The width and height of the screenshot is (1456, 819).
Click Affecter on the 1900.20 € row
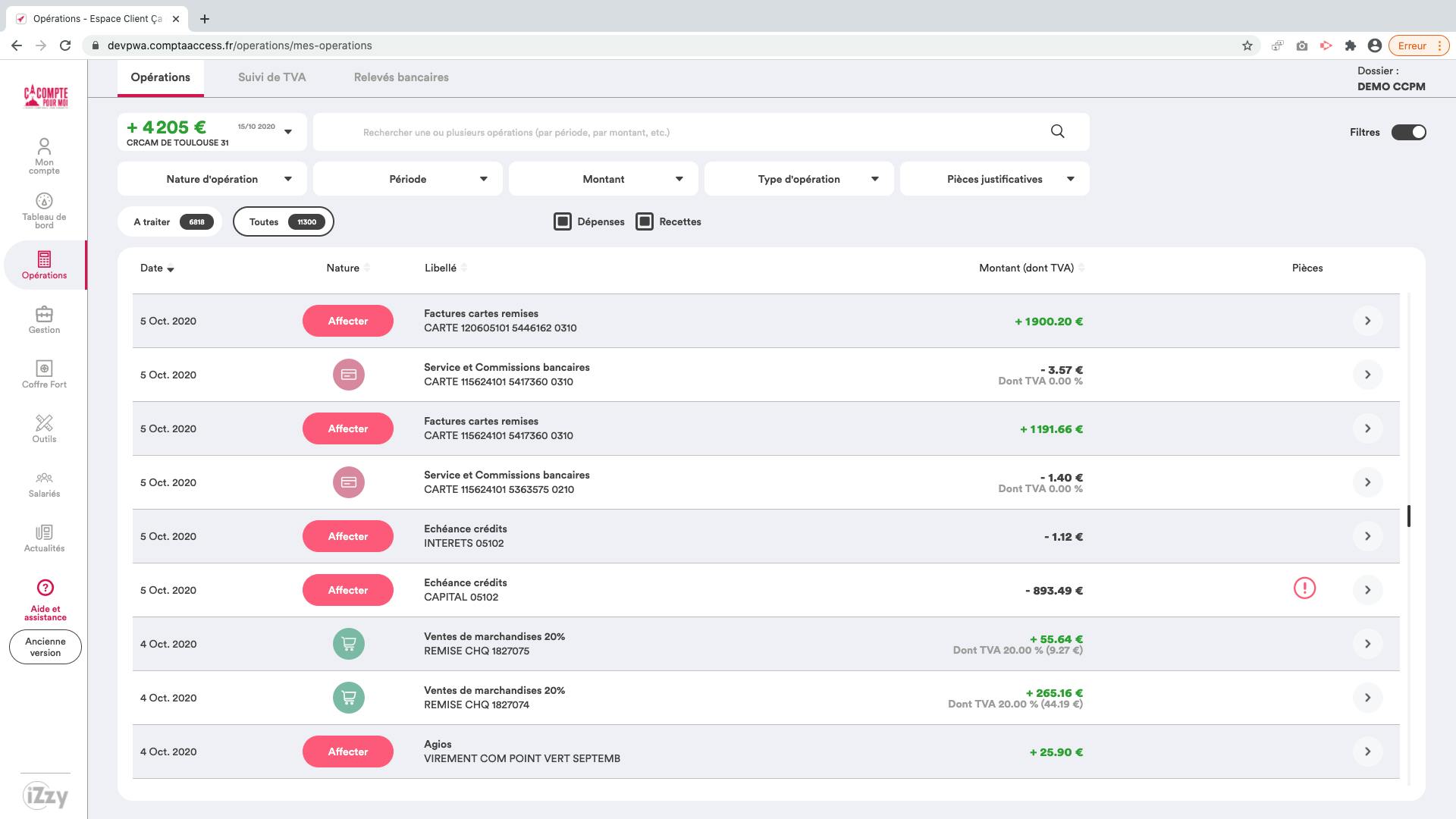(x=347, y=321)
